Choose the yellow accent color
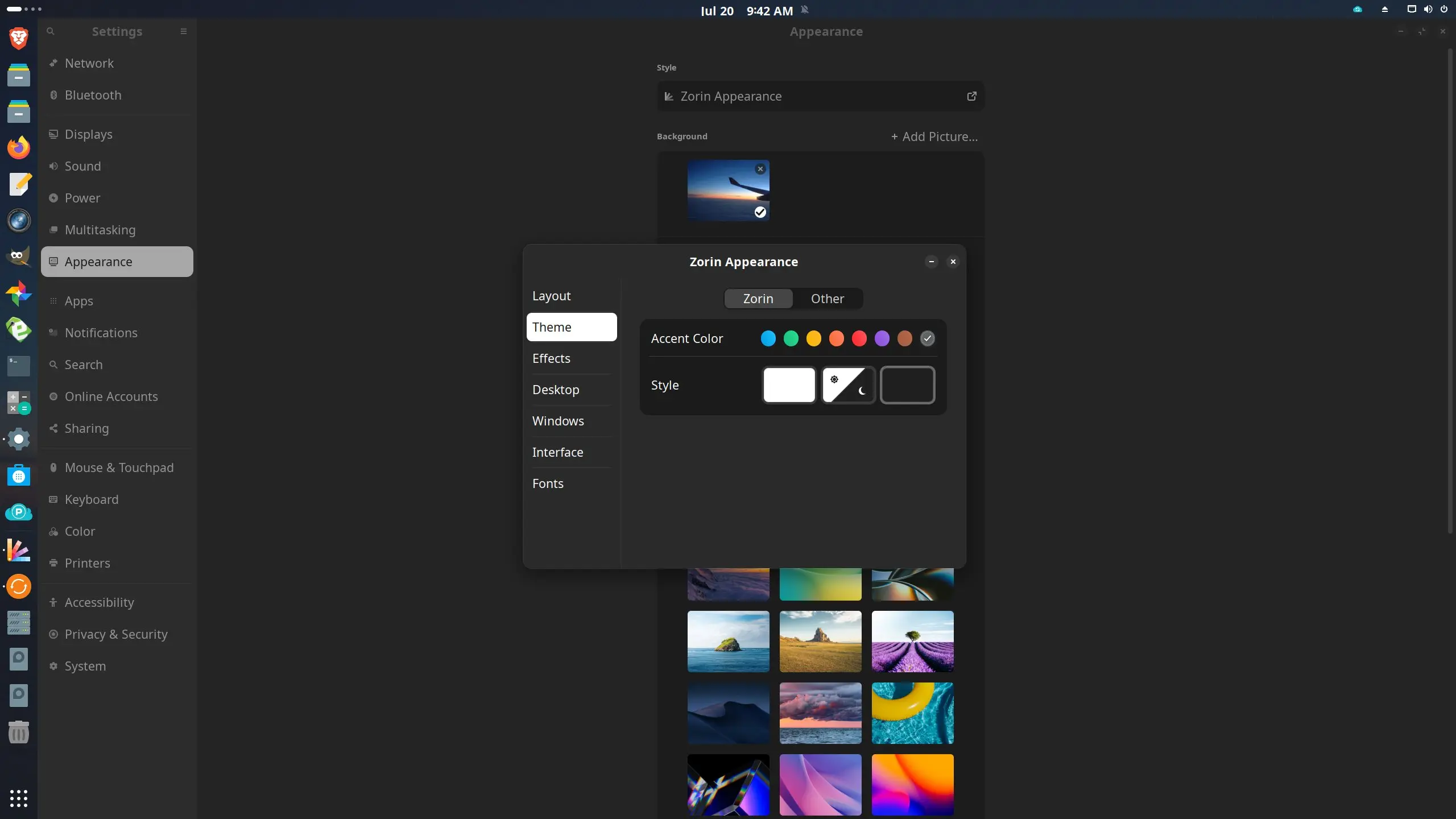Image resolution: width=1456 pixels, height=819 pixels. point(813,338)
